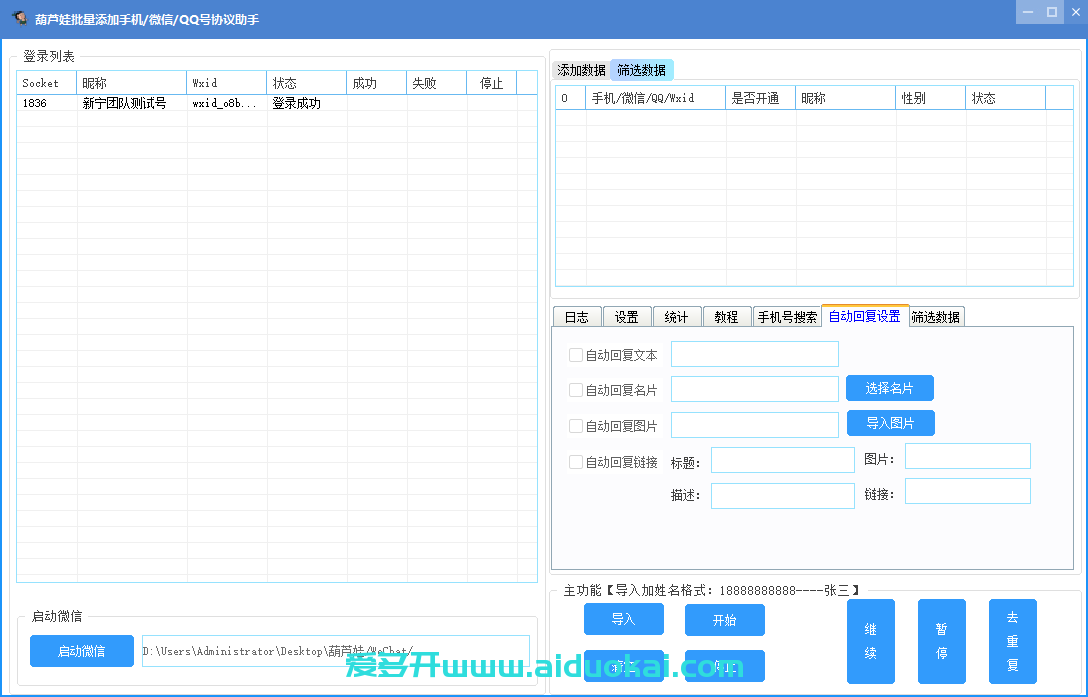Switch to the 添加数据 tab
The image size is (1088, 697).
pos(581,70)
